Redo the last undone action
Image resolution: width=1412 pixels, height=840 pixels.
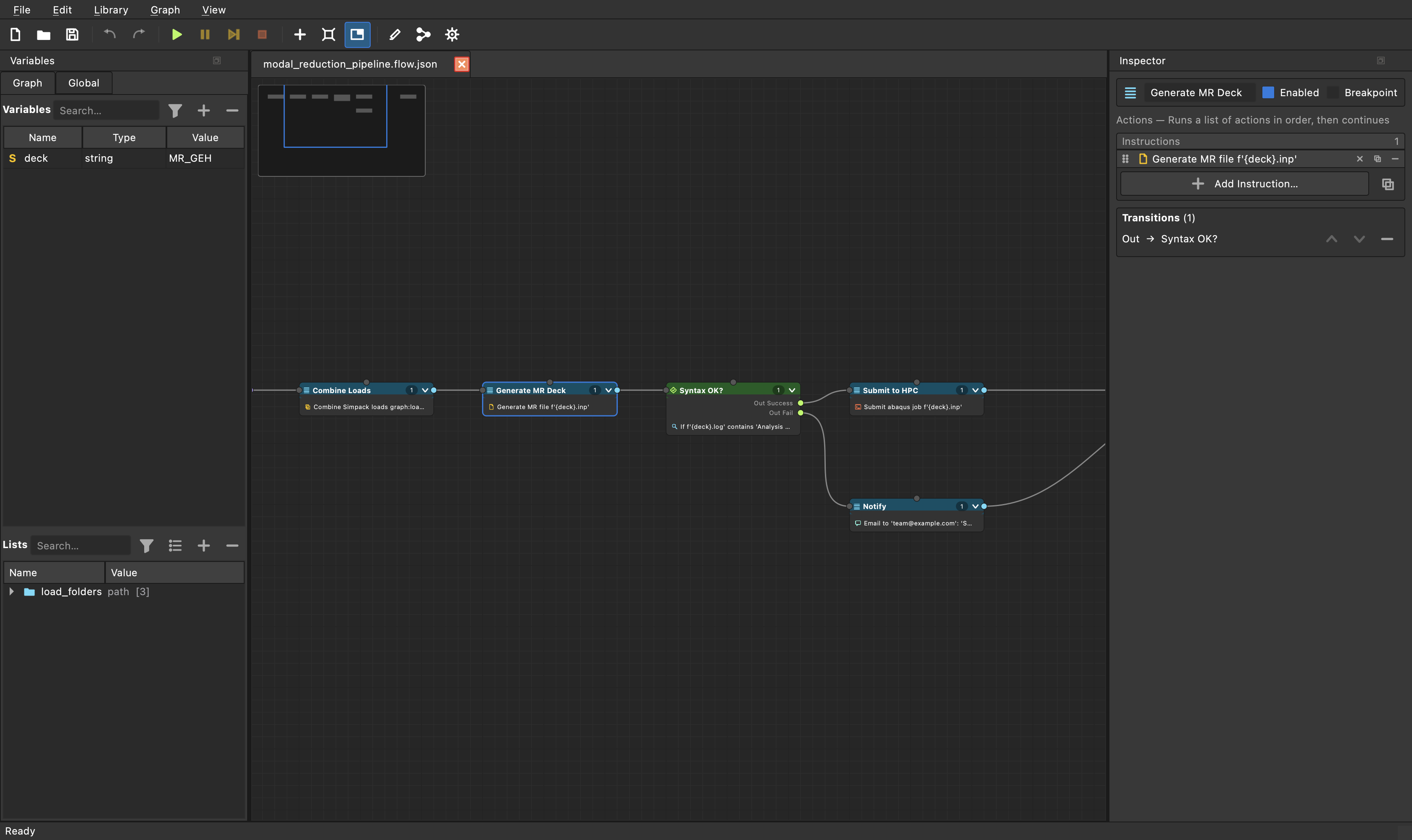pos(138,34)
